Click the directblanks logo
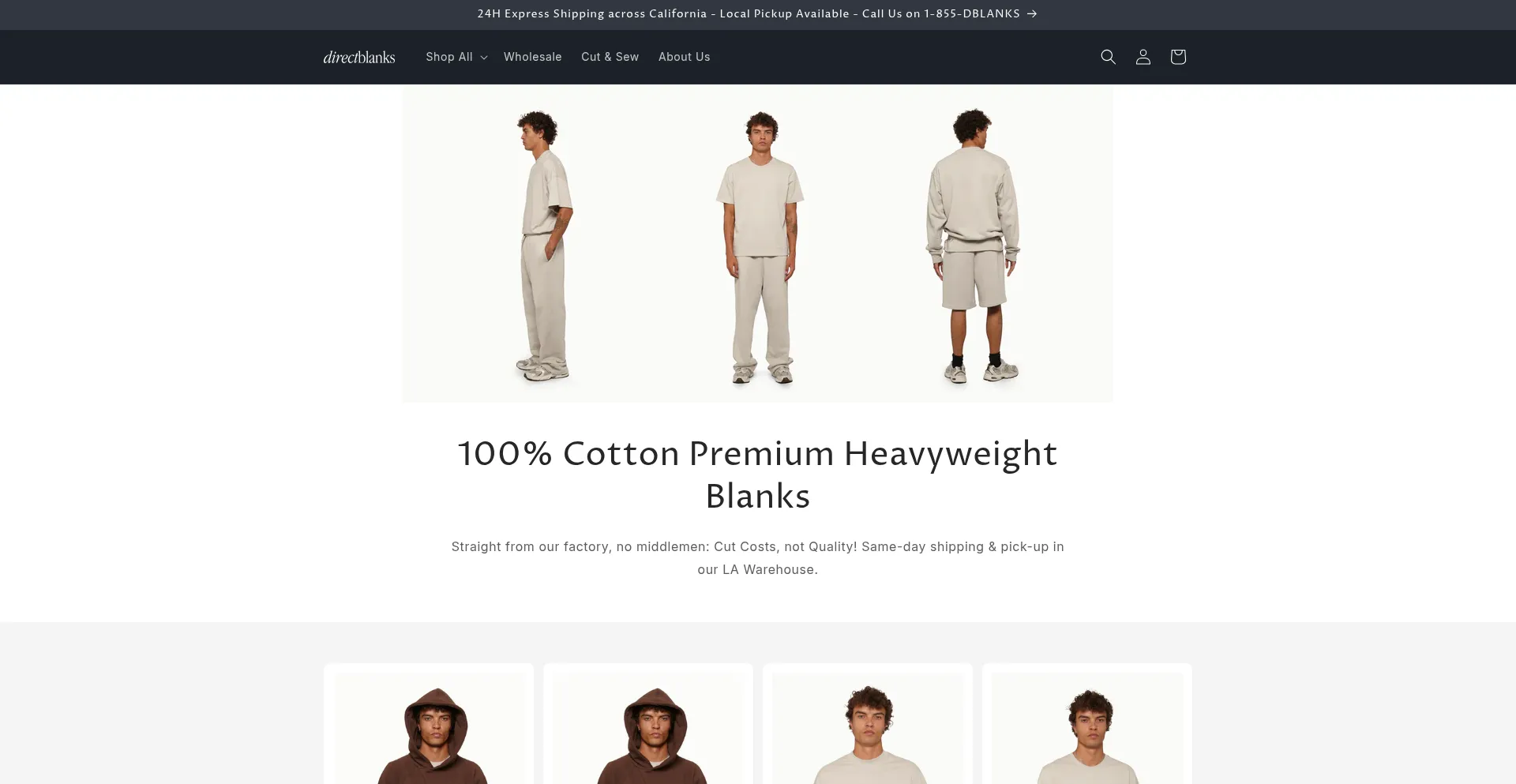This screenshot has width=1516, height=784. 359,57
